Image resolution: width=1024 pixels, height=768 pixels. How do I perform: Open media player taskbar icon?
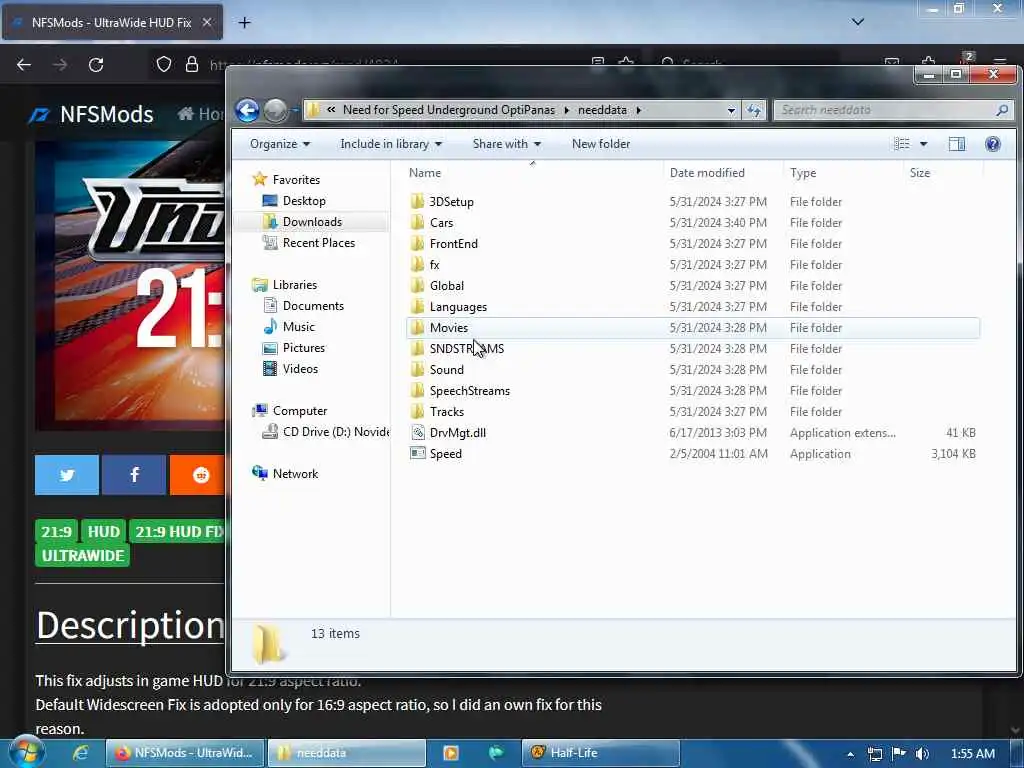pyautogui.click(x=451, y=753)
